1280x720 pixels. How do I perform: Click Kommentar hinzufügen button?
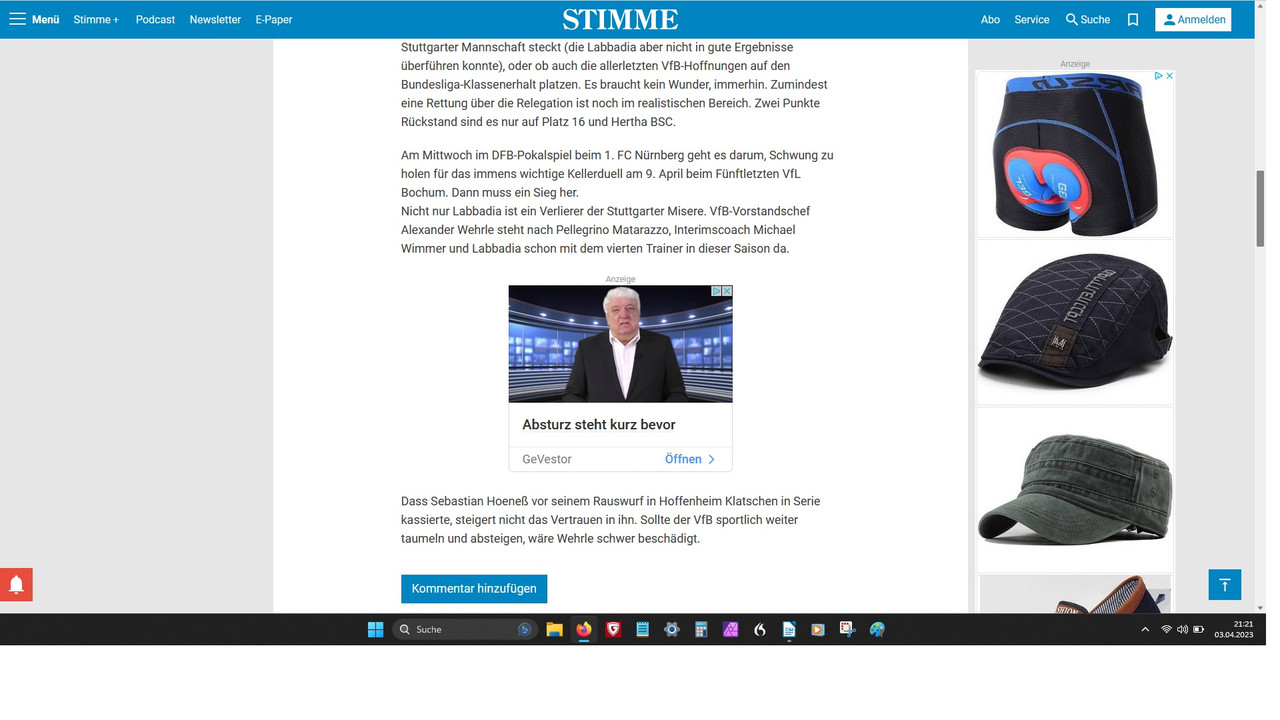point(474,588)
